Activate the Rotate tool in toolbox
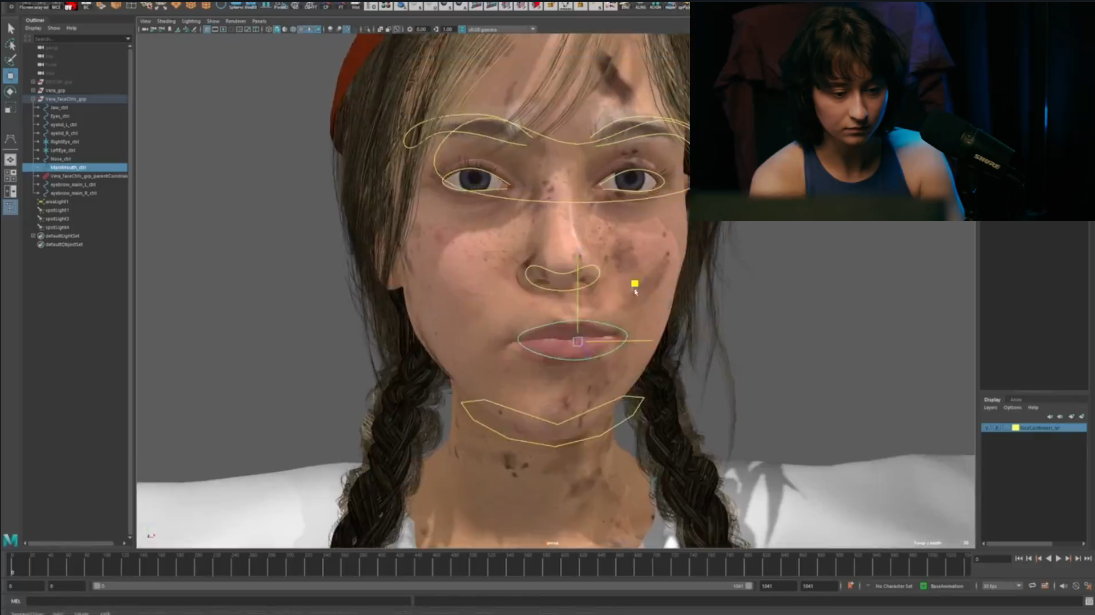Image resolution: width=1095 pixels, height=615 pixels. click(x=11, y=91)
